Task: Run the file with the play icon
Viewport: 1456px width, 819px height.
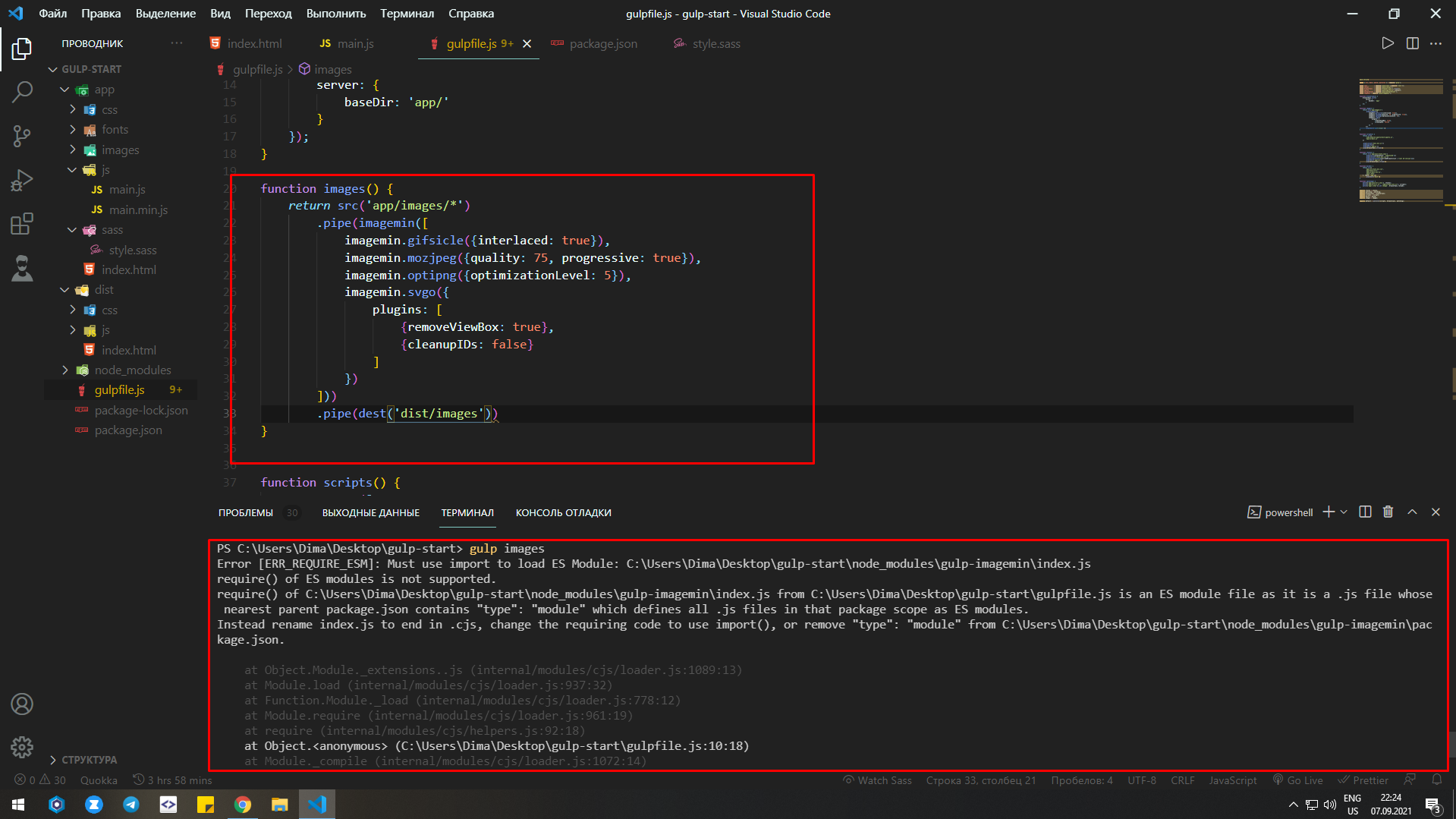Action: 1387,43
